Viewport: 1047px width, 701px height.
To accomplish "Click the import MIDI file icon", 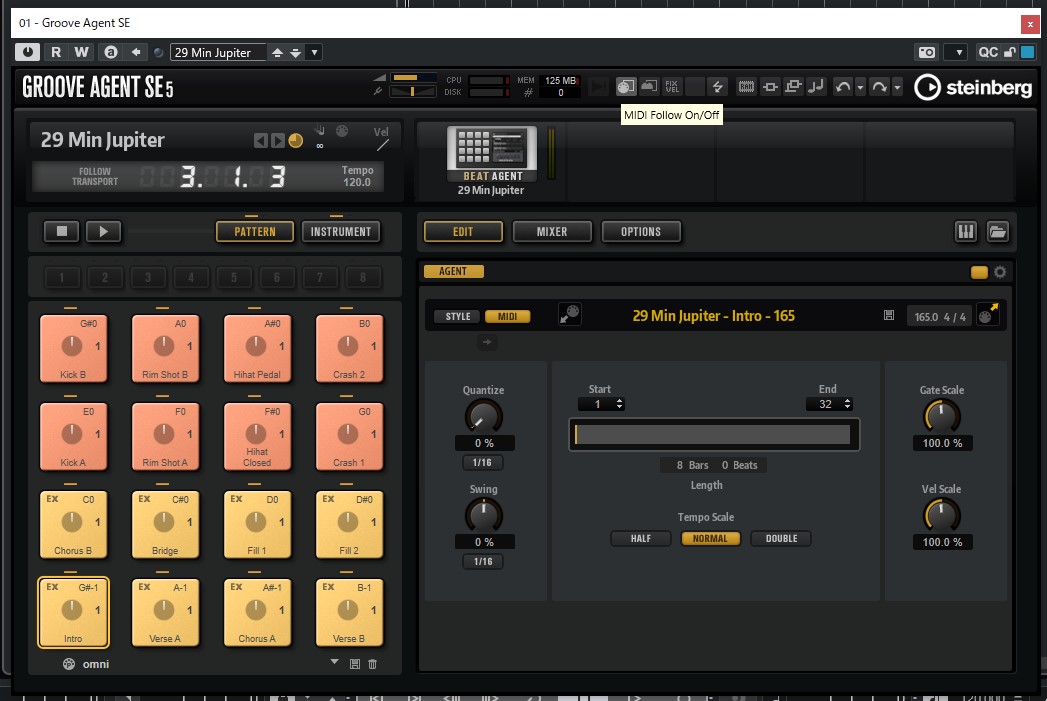I will coord(570,314).
